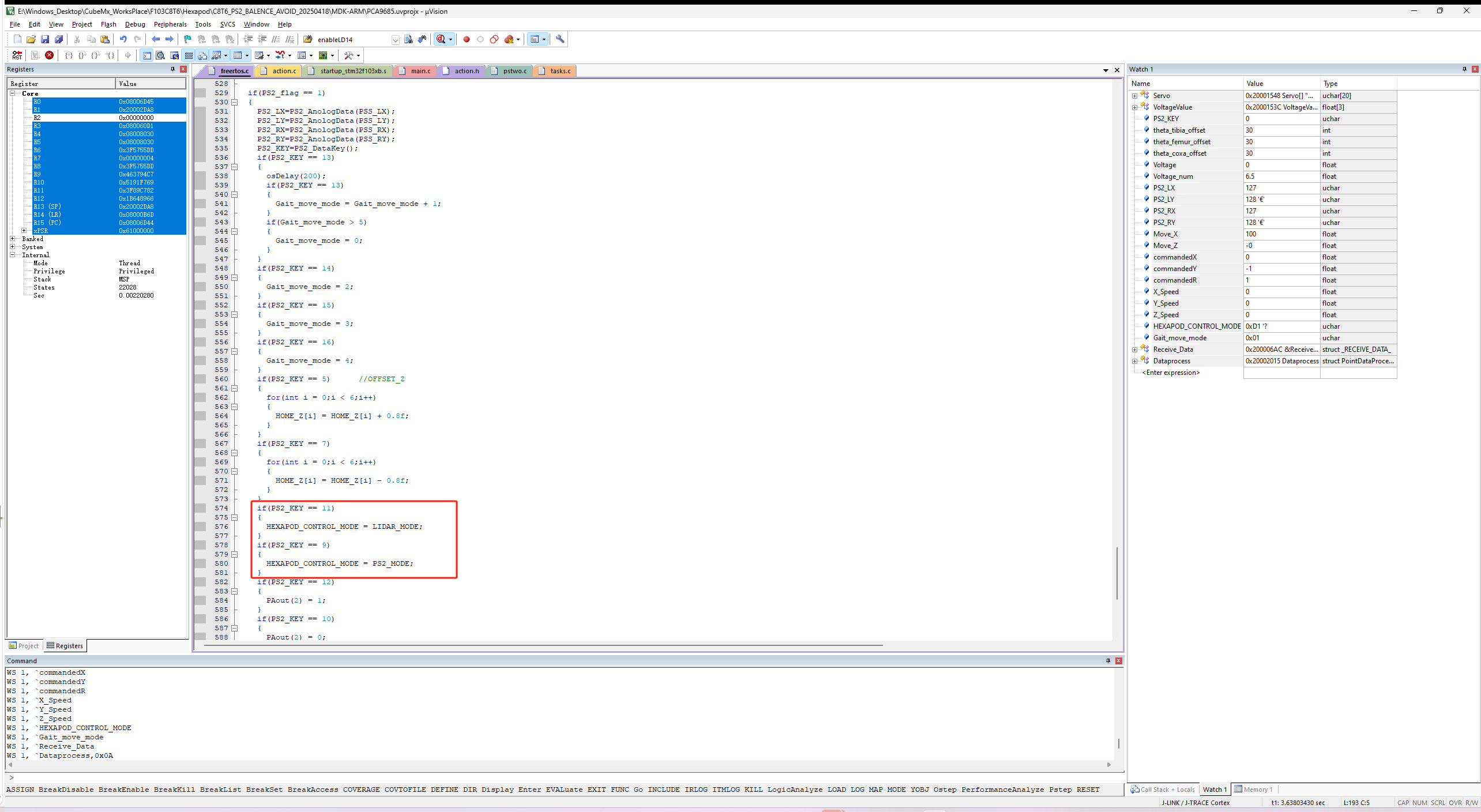The height and width of the screenshot is (812, 1481).
Task: Open the enableLD14 target dropdown
Action: (395, 40)
